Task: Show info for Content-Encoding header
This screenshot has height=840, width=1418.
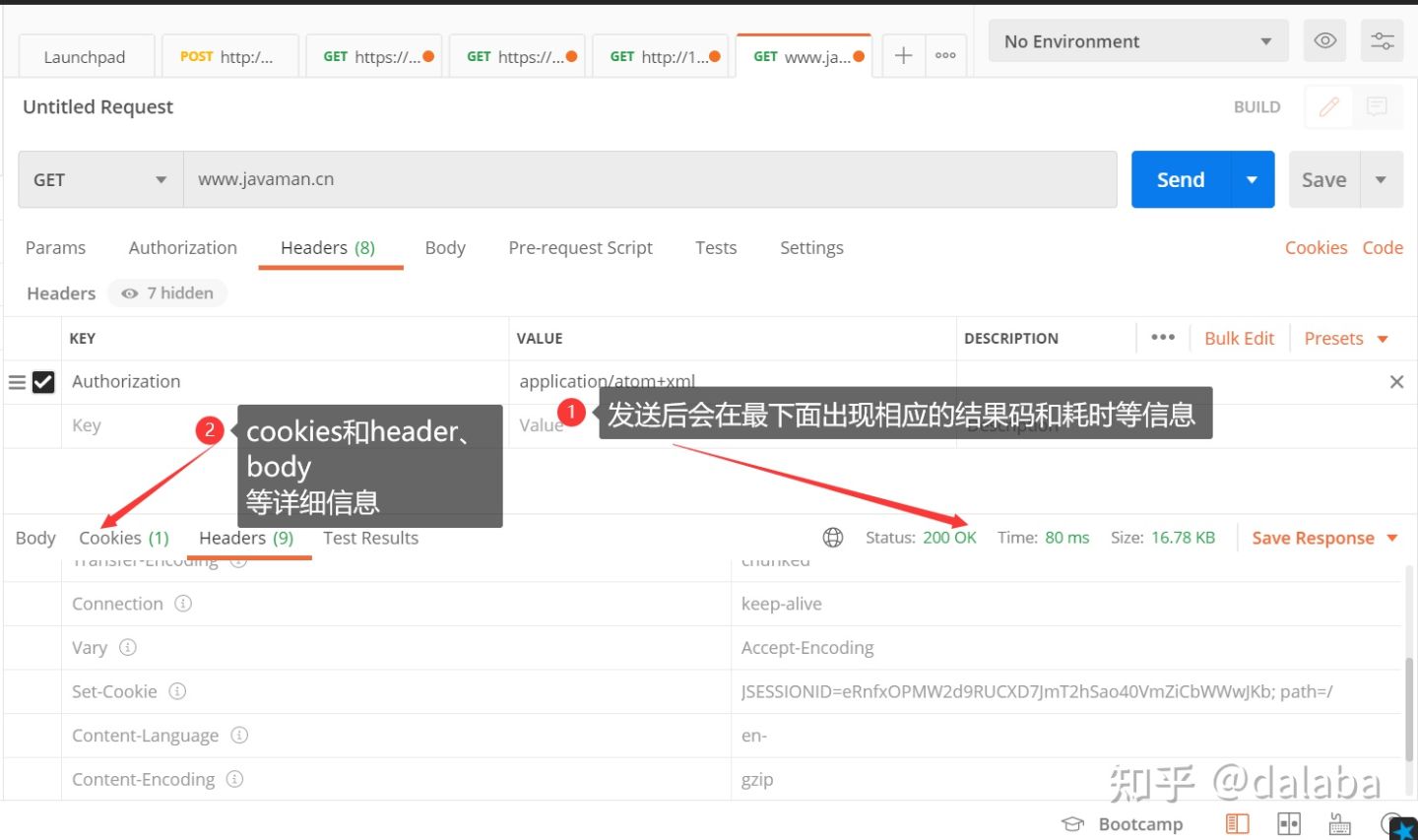Action: click(234, 779)
